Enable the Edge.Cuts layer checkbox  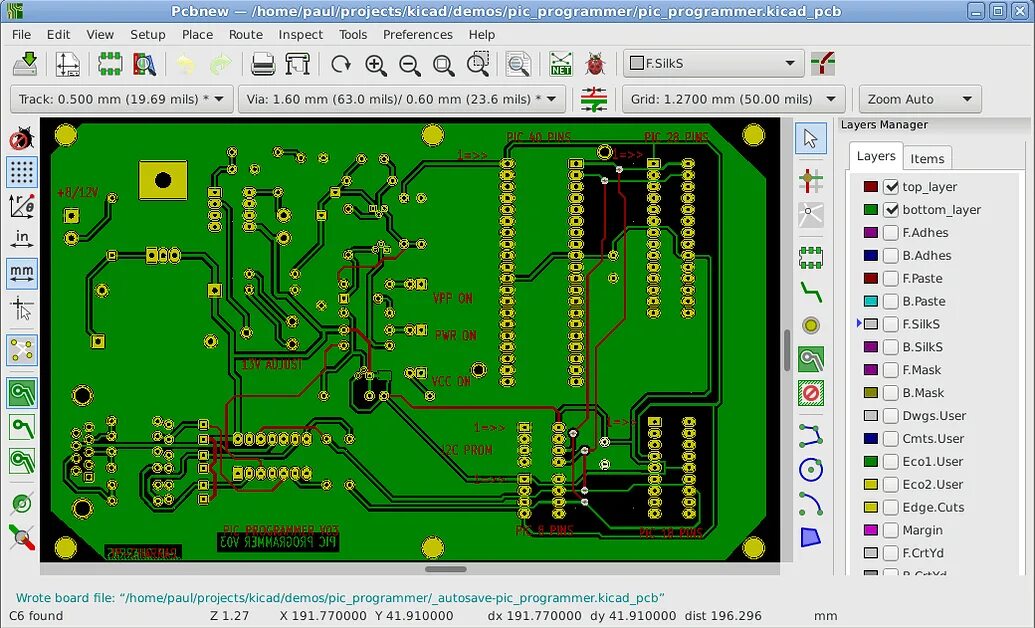click(x=891, y=507)
